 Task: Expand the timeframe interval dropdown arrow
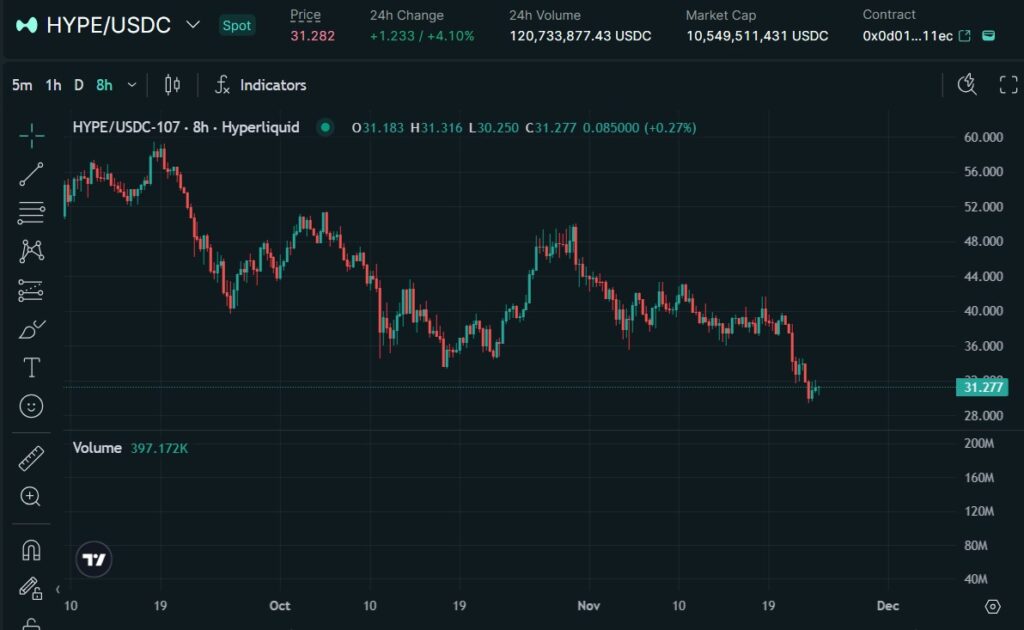(x=132, y=85)
